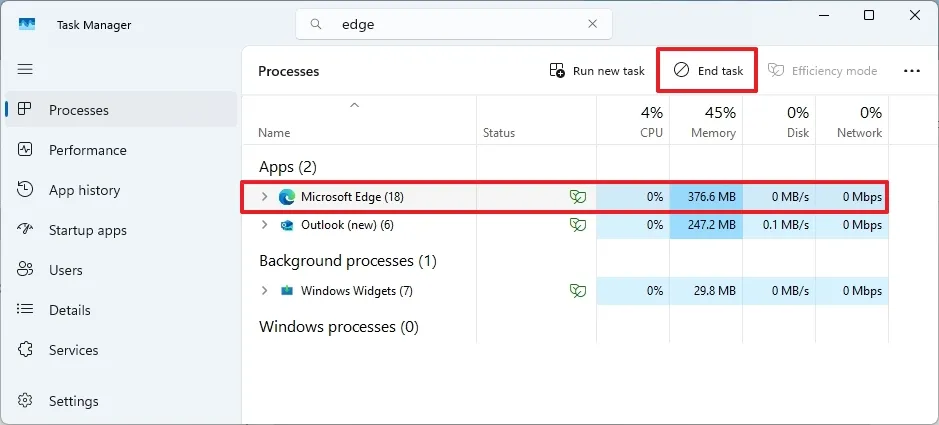Switch to the Startup apps page
The height and width of the screenshot is (425, 939).
[x=87, y=230]
